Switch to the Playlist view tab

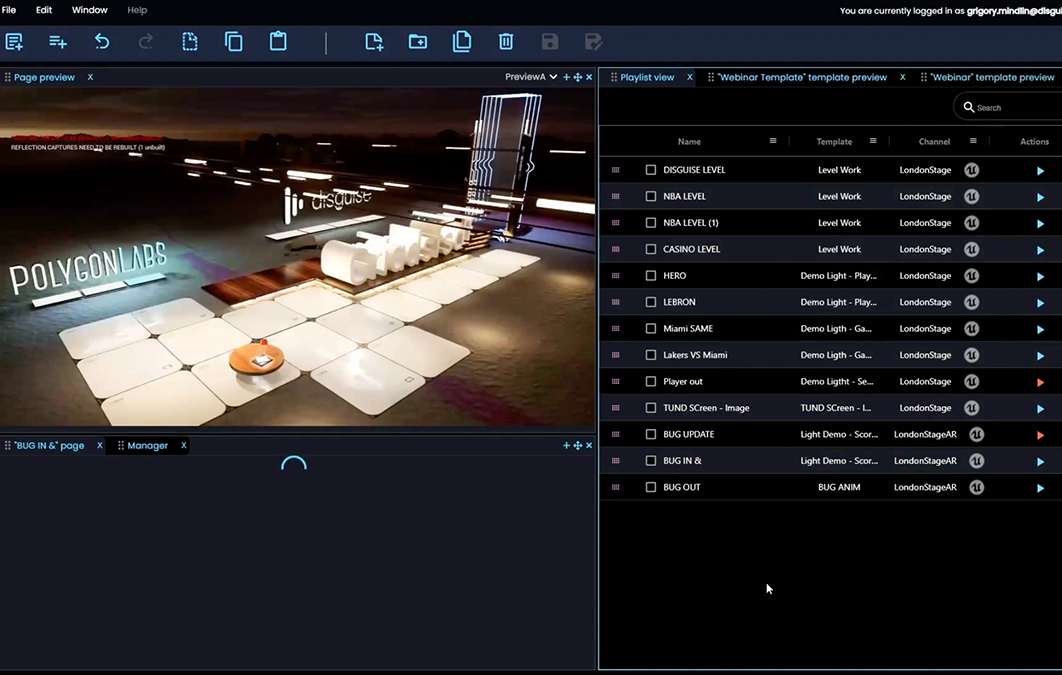point(647,77)
